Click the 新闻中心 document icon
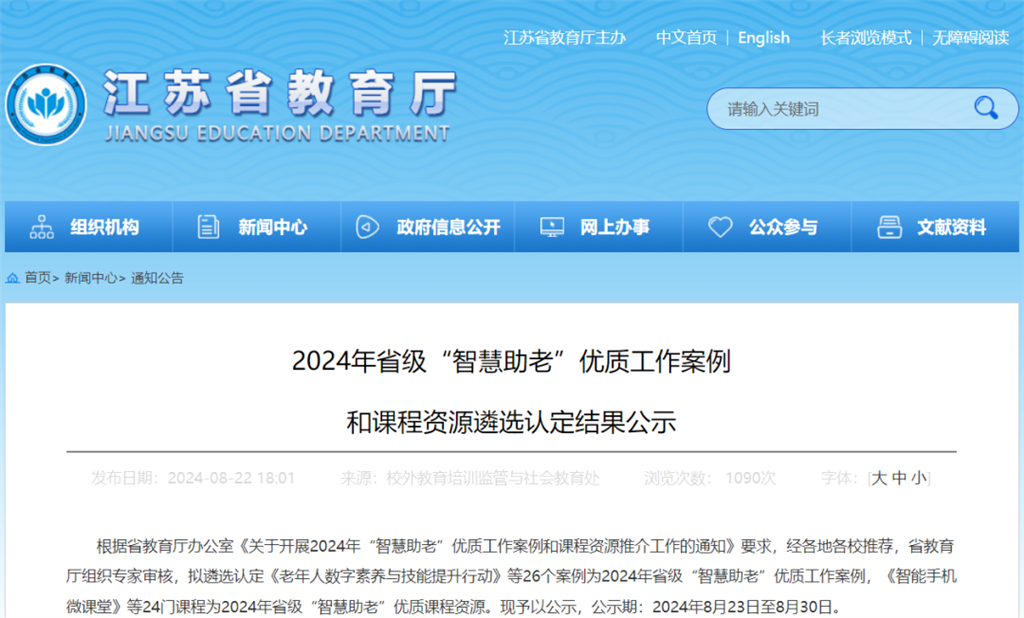This screenshot has height=618, width=1024. click(x=208, y=227)
